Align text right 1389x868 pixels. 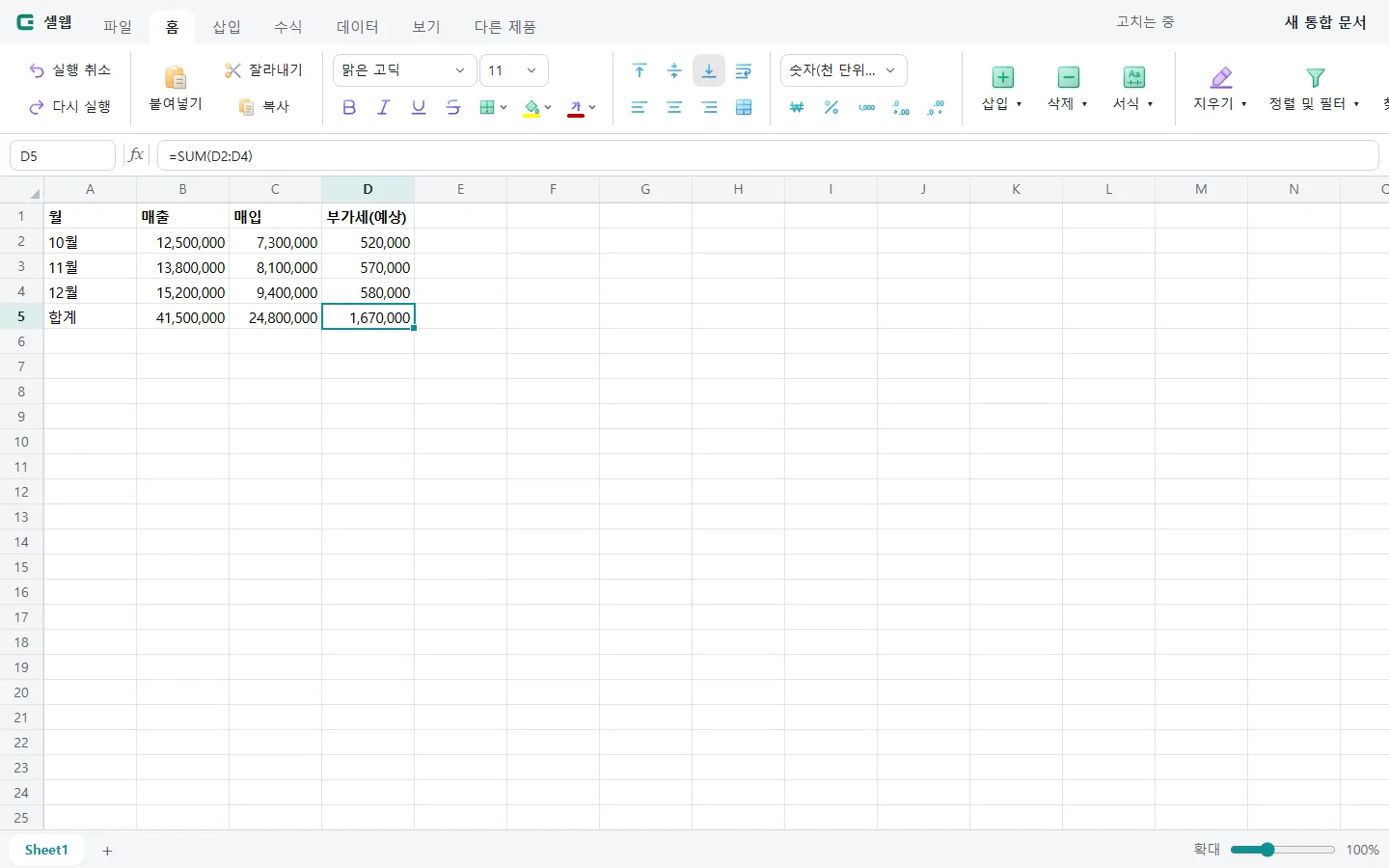[709, 108]
